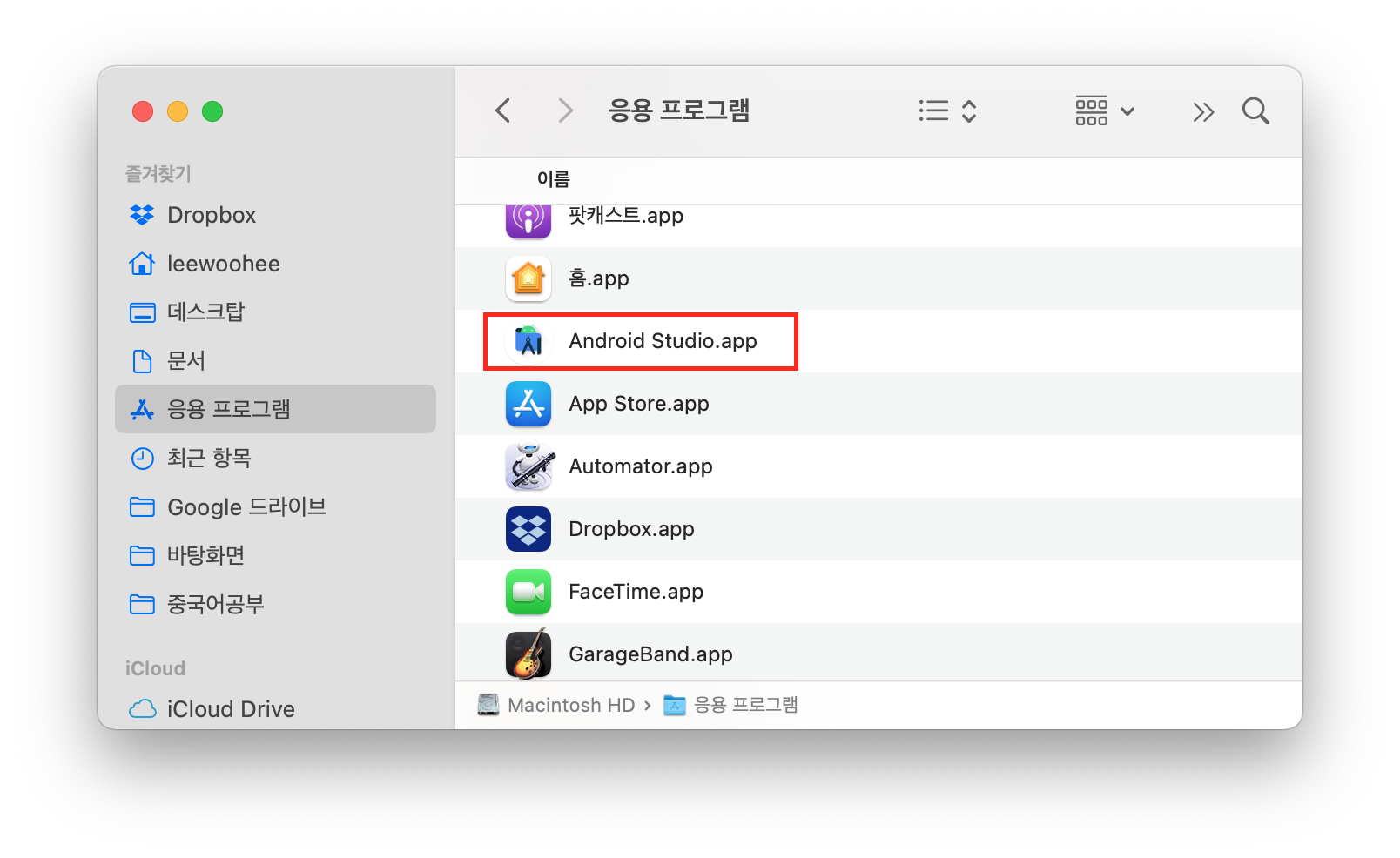
Task: Click the Home app icon (홈.app)
Action: point(528,278)
